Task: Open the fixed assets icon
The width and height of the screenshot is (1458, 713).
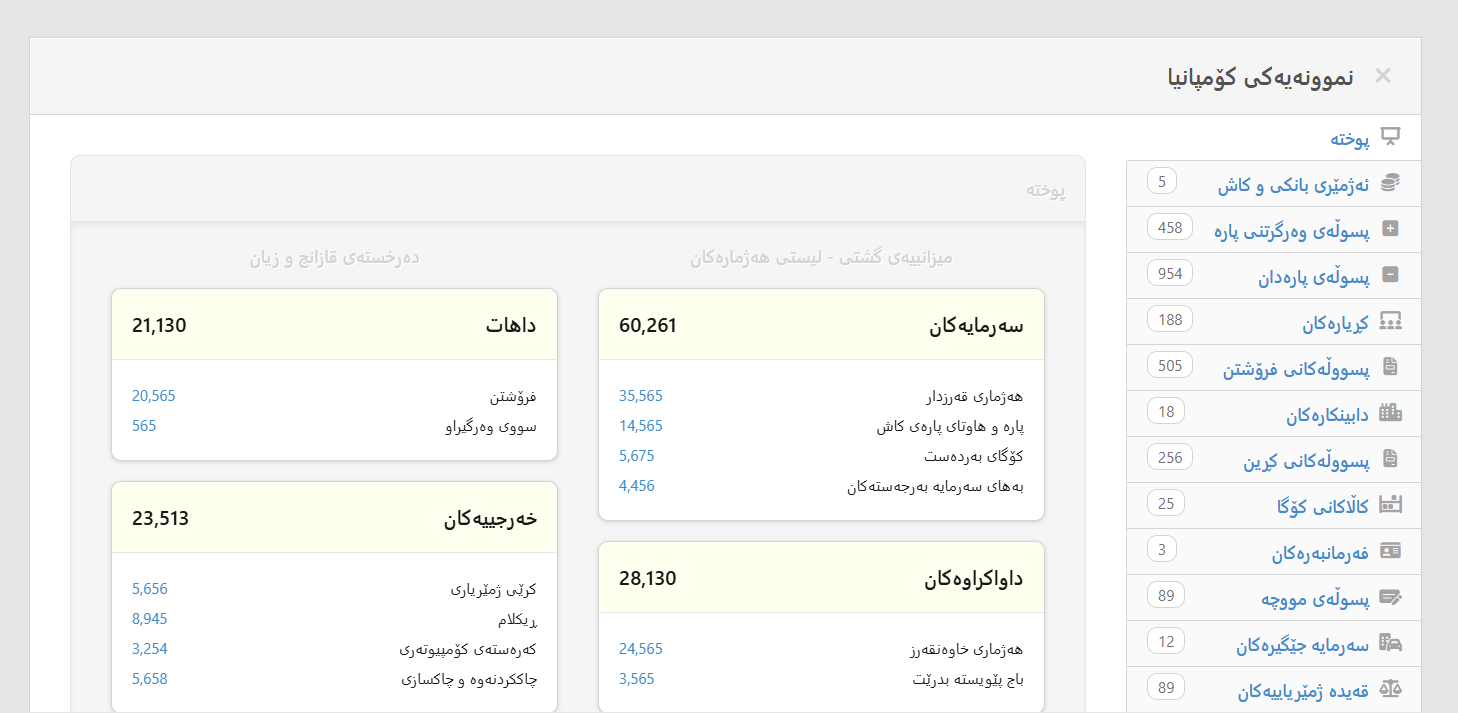Action: 1390,641
